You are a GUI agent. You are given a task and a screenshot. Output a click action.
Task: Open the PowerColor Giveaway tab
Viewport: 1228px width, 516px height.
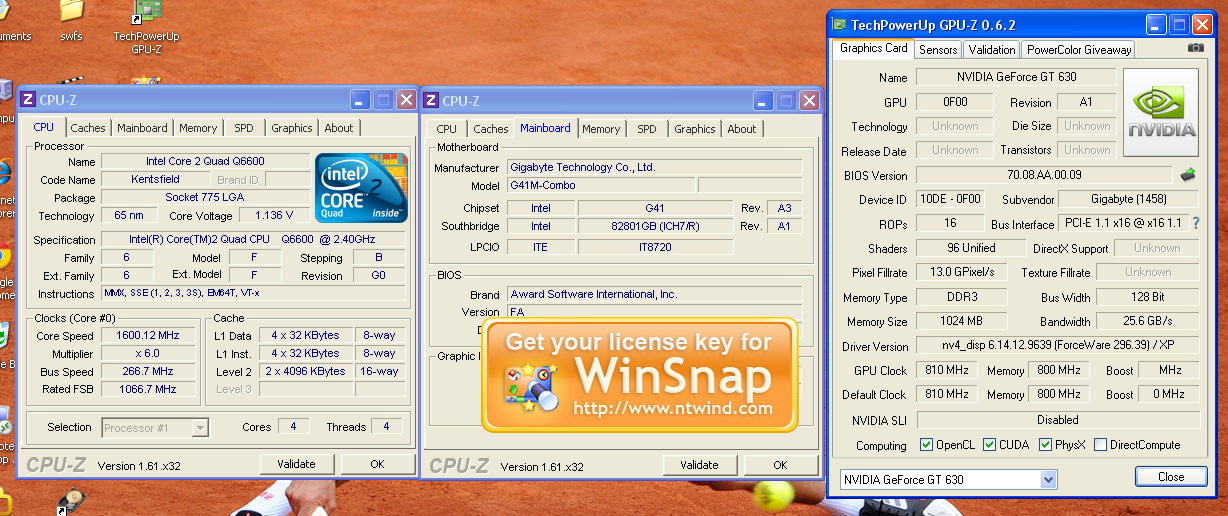pyautogui.click(x=1078, y=50)
